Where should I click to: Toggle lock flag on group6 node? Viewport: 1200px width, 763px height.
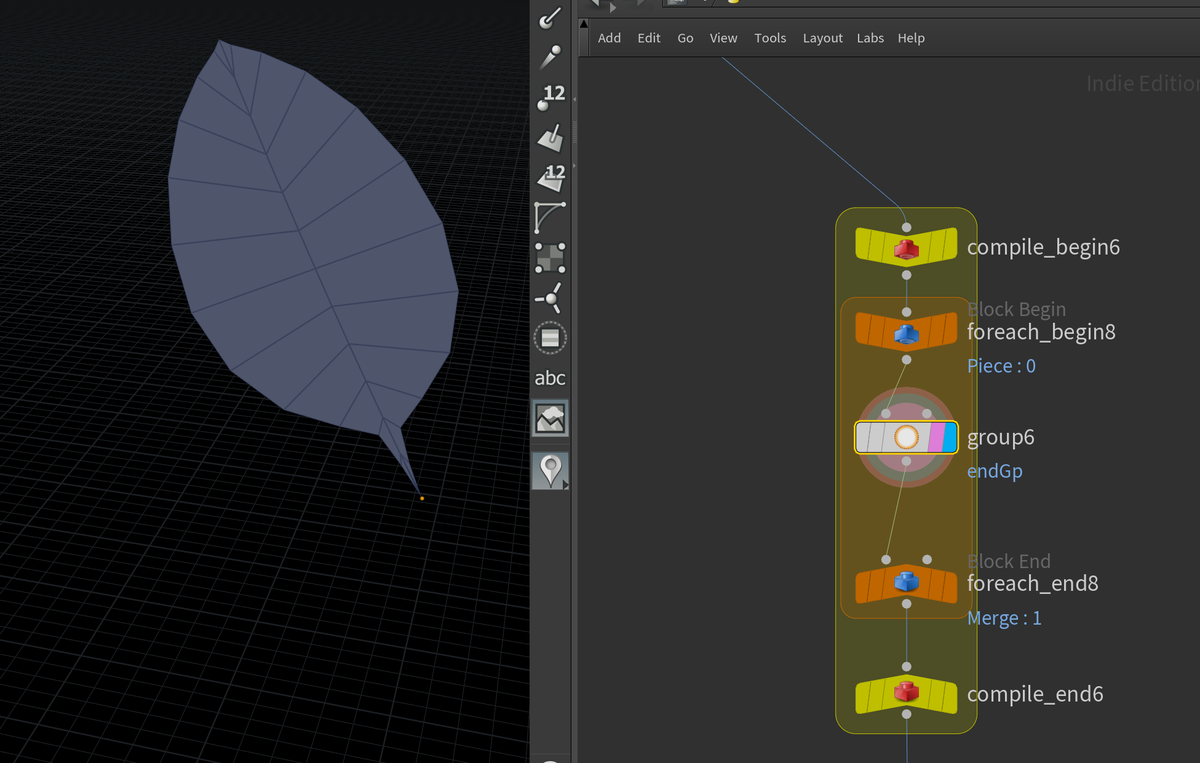click(x=878, y=437)
